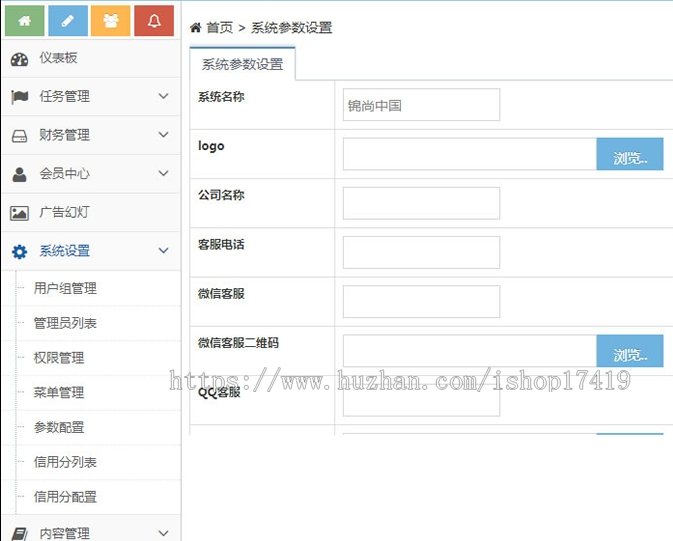Viewport: 673px width, 541px height.
Task: Expand the 任务管理 chevron
Action: pos(163,96)
